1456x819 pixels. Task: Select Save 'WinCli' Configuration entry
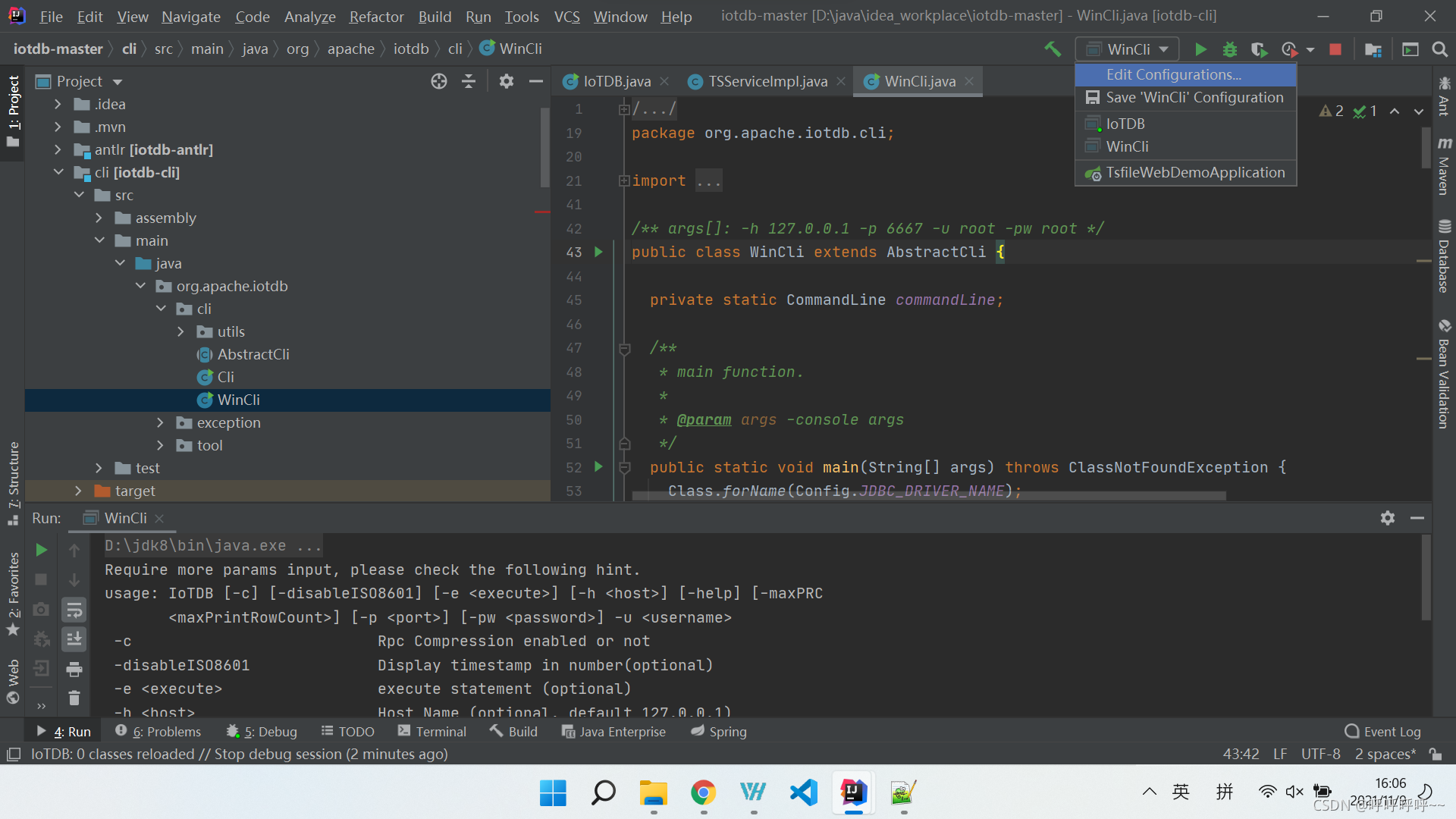[1185, 97]
